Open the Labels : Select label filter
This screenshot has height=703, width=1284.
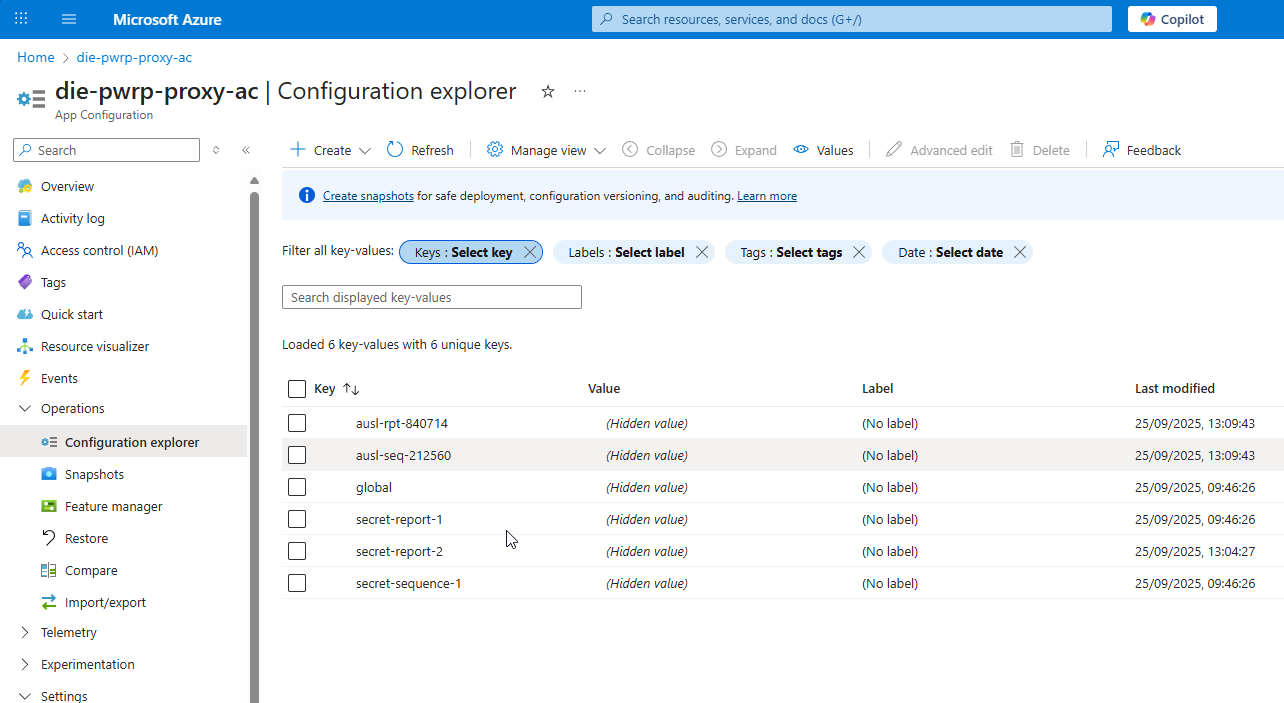tap(626, 252)
